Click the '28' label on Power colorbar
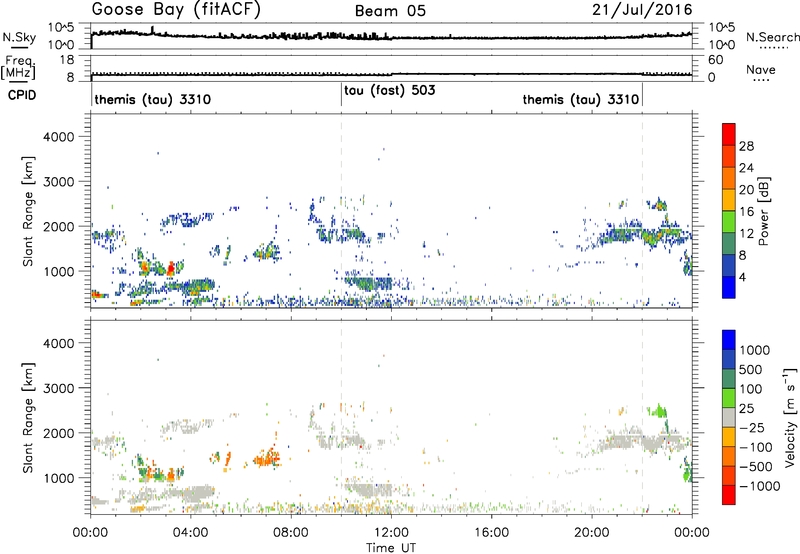 [x=746, y=146]
